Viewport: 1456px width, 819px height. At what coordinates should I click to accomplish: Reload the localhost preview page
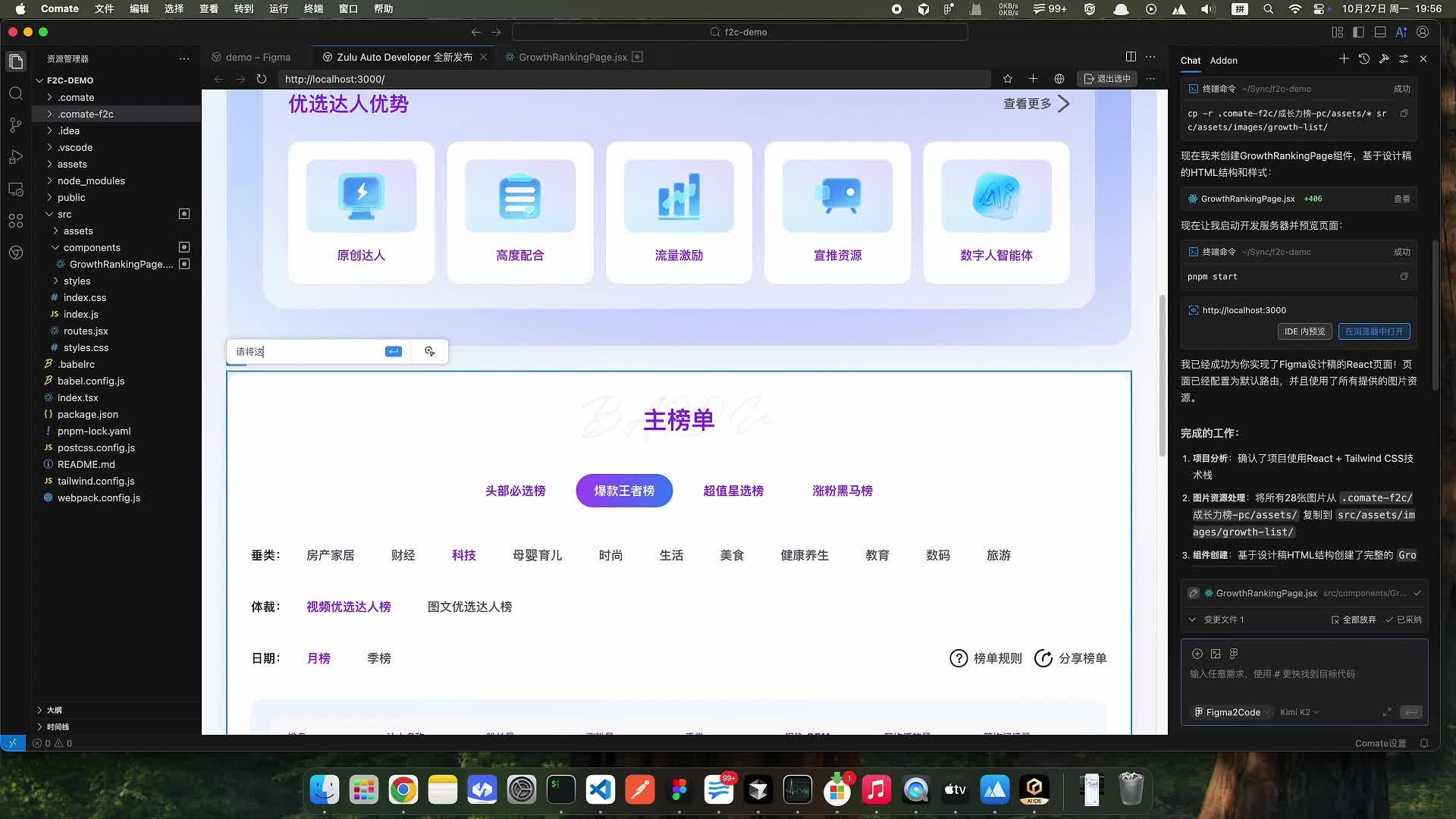click(262, 79)
